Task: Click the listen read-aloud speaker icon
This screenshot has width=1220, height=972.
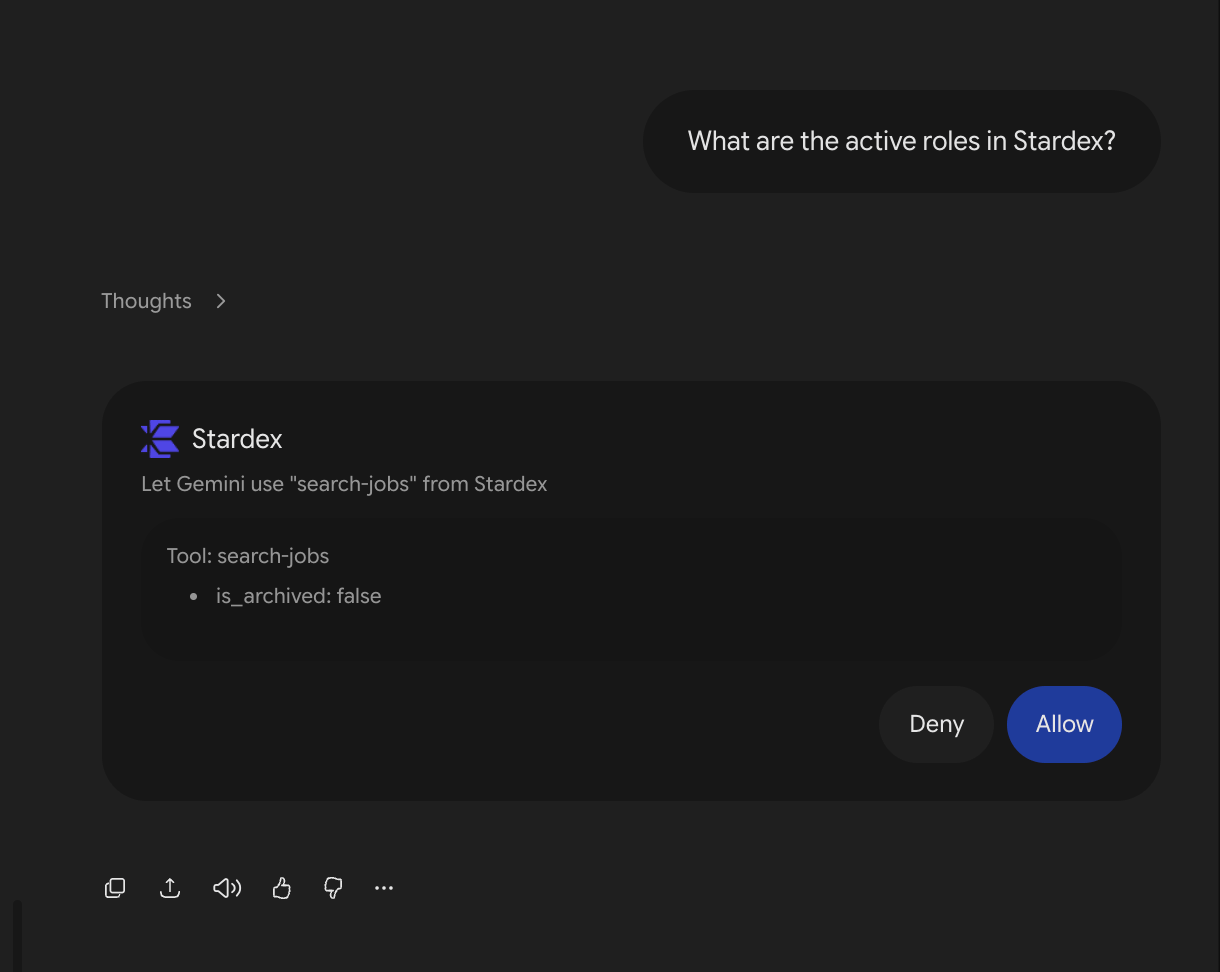Action: (227, 888)
